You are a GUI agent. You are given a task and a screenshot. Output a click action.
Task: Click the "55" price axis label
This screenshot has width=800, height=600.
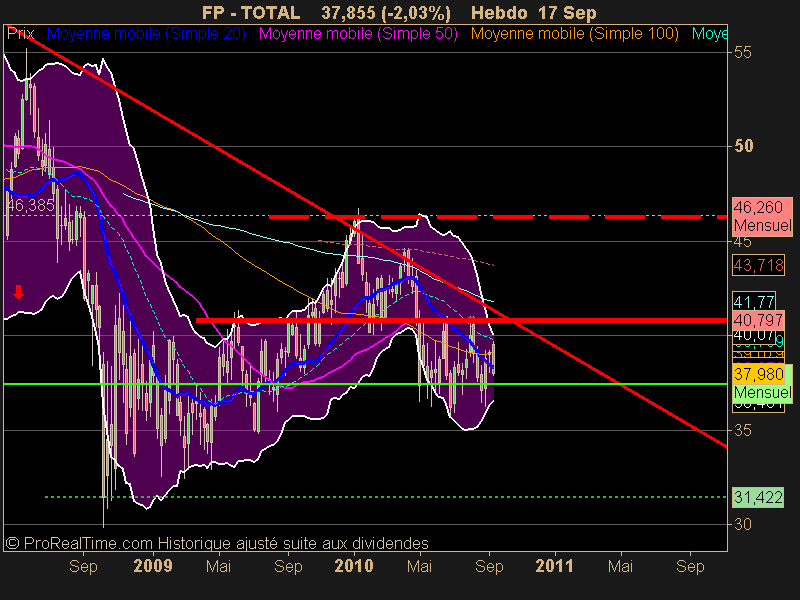743,52
